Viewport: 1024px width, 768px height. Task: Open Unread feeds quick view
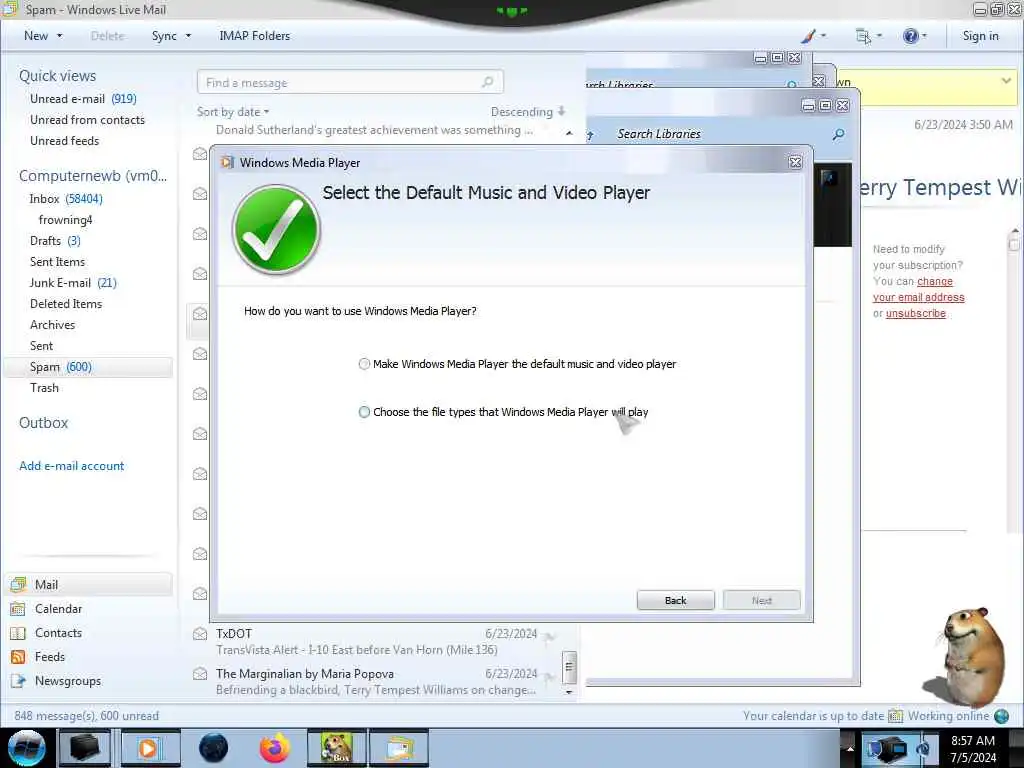coord(65,140)
